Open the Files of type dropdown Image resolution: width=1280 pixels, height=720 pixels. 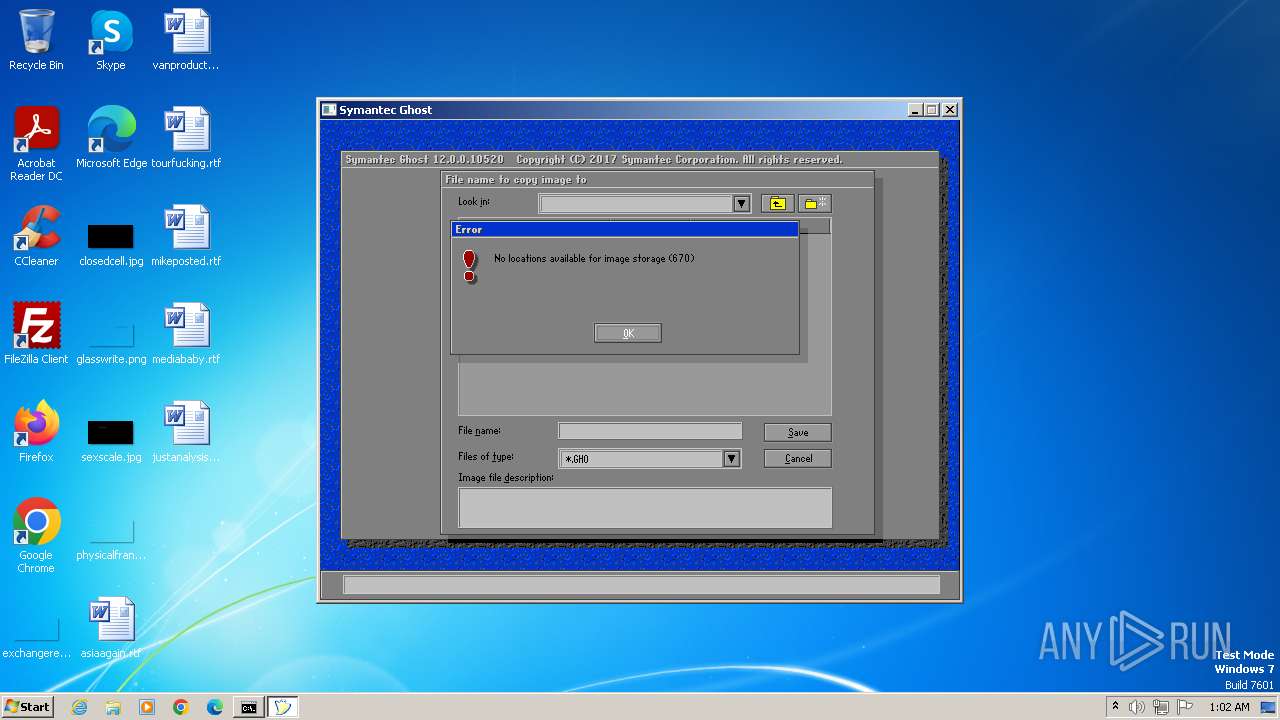(x=731, y=459)
